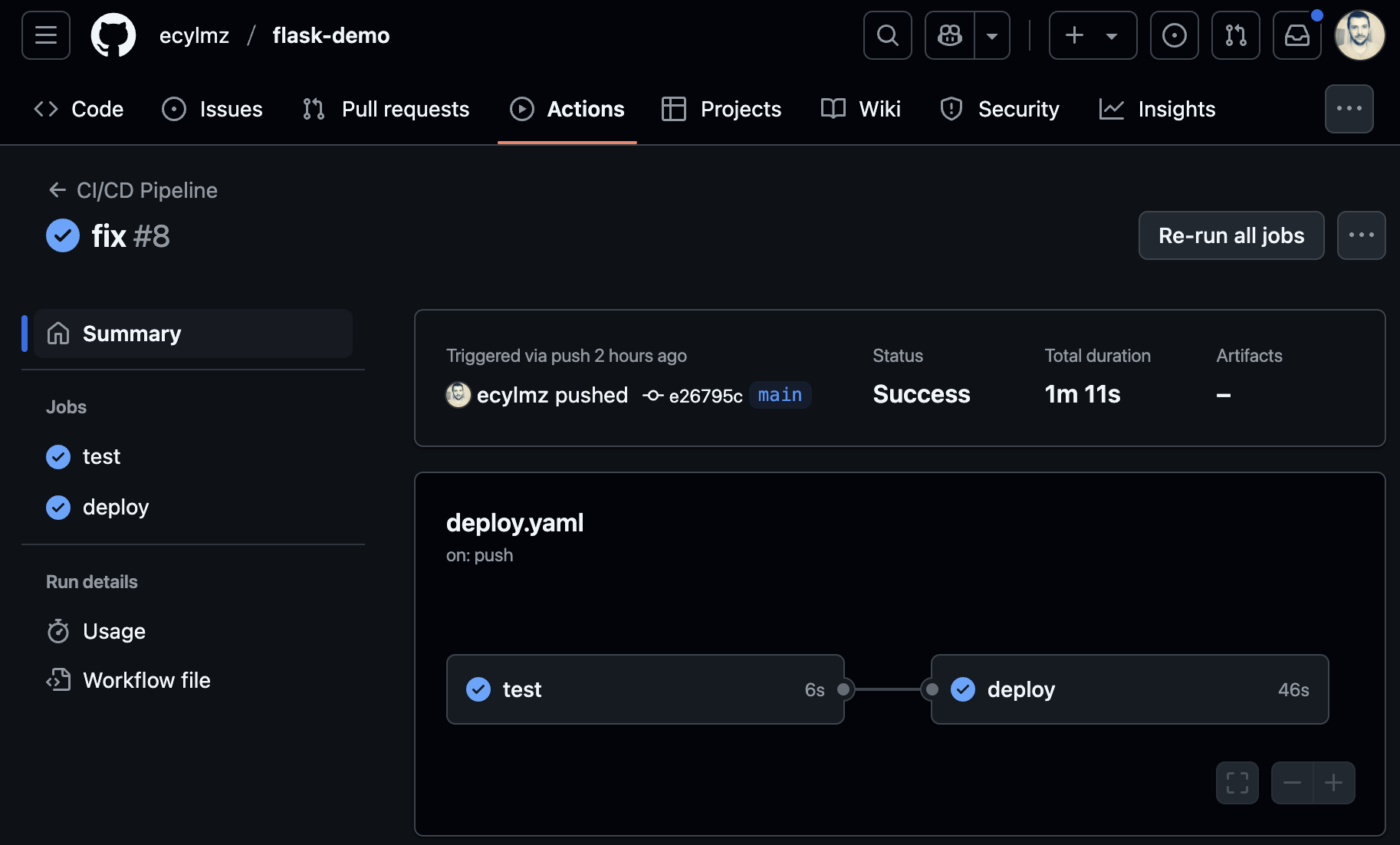1400x845 pixels.
Task: Click the fullscreen workflow graph icon
Action: point(1237,783)
